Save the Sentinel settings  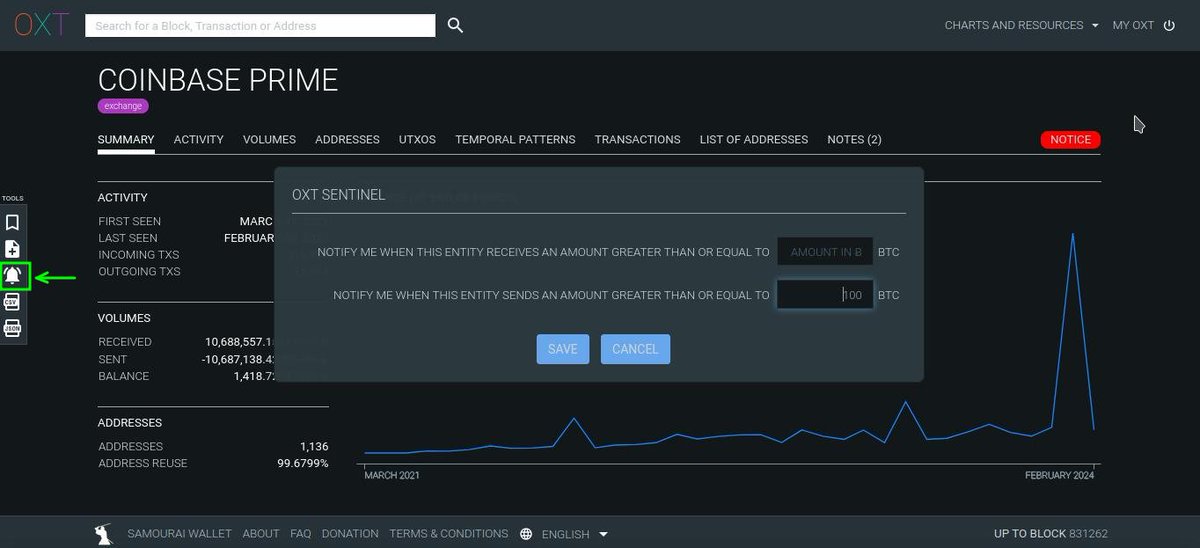(x=563, y=349)
